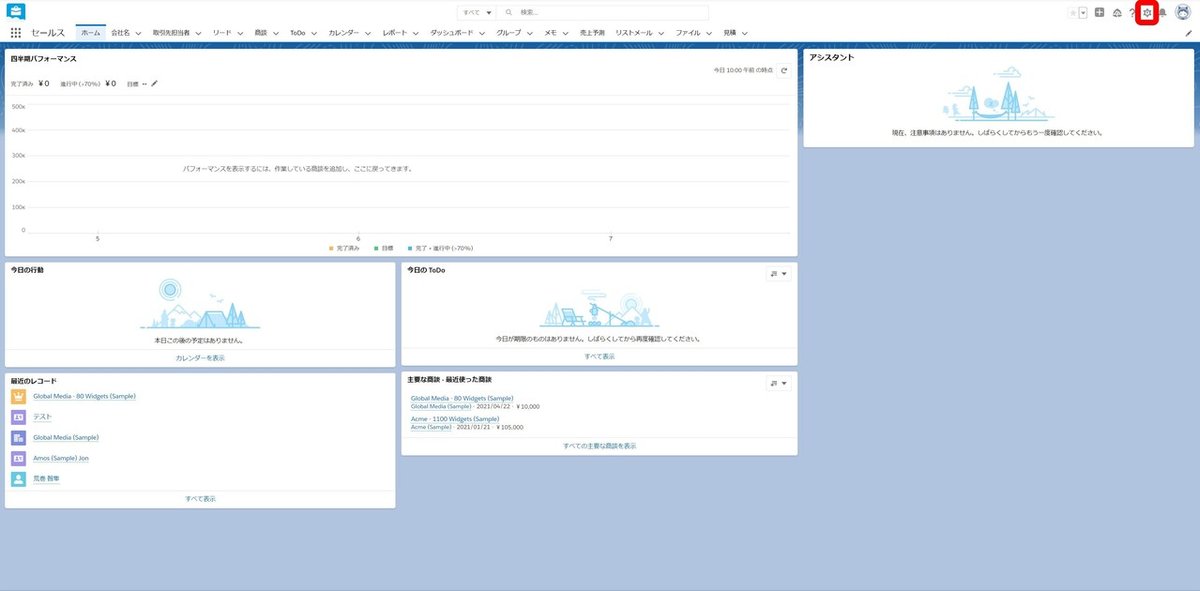Image resolution: width=1200 pixels, height=591 pixels.
Task: Open the すべて search scope dropdown
Action: click(x=477, y=13)
